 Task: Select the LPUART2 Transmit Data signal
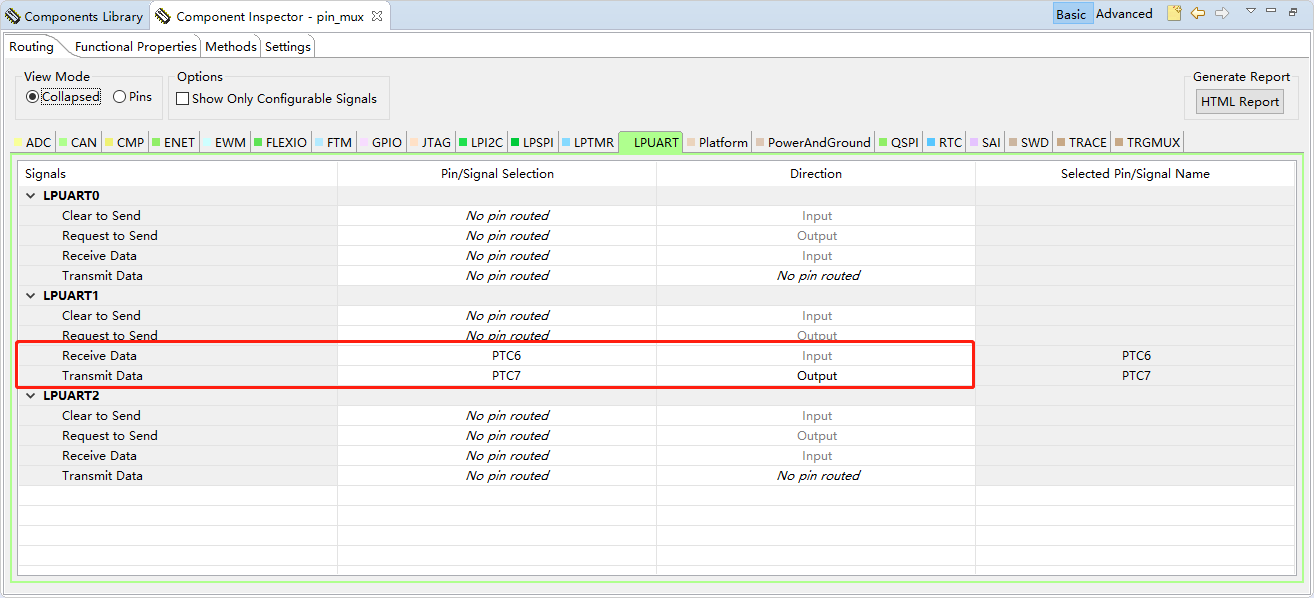click(x=102, y=476)
